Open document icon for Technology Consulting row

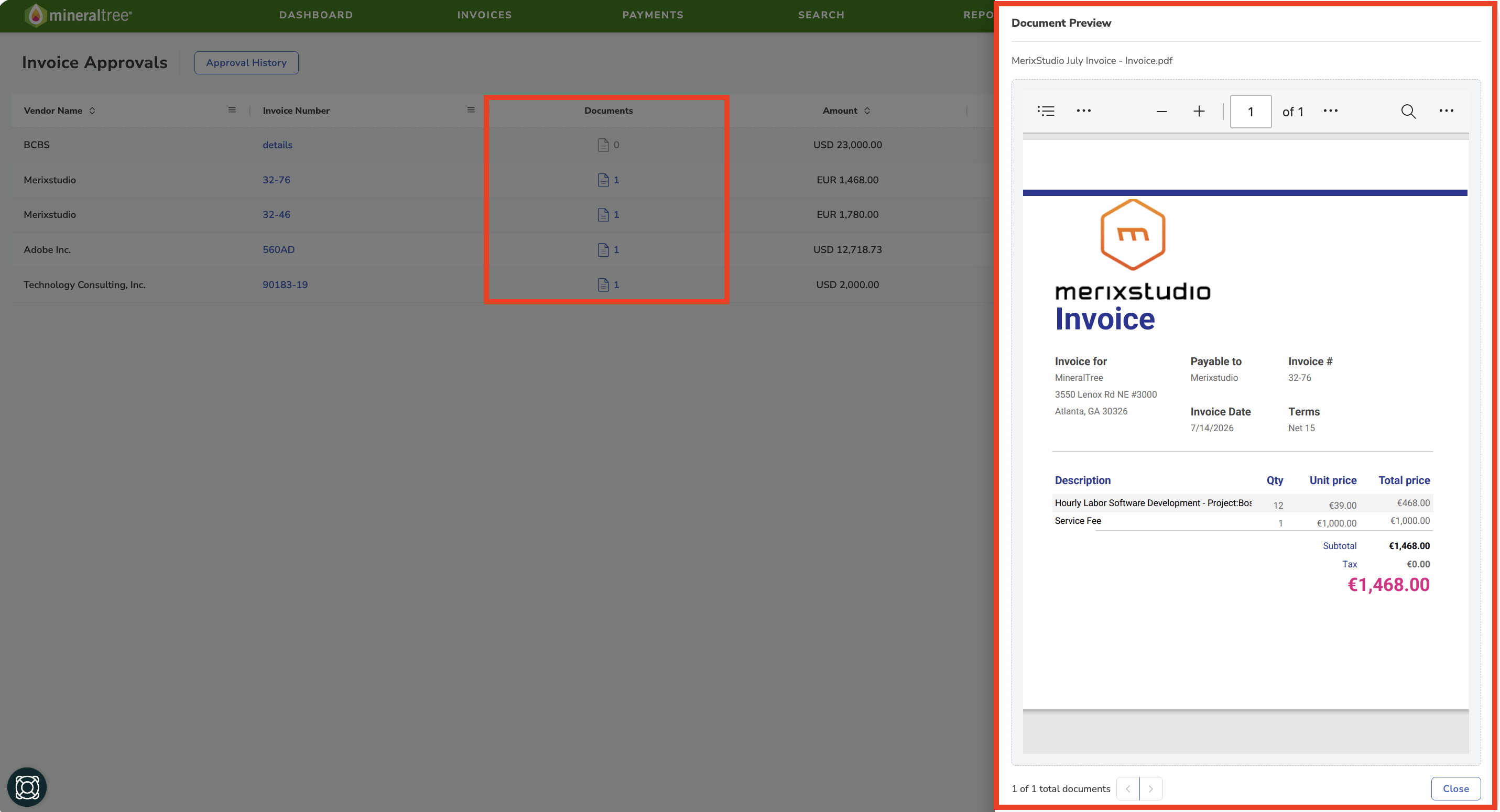[603, 284]
